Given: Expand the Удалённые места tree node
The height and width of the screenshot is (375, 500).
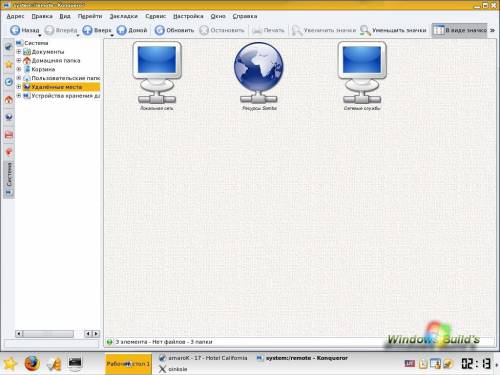Looking at the screenshot, I should pos(19,87).
